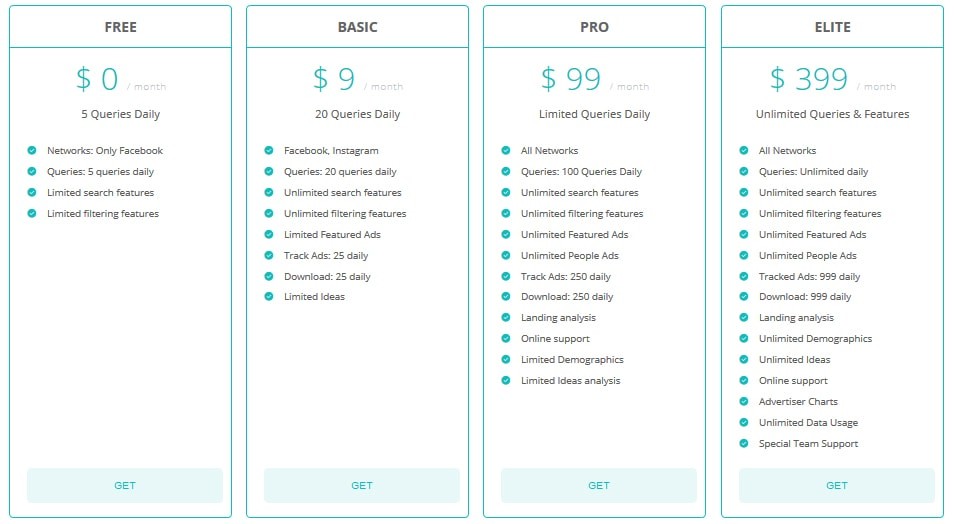Click the Landing analysis text in PRO

pos(558,318)
